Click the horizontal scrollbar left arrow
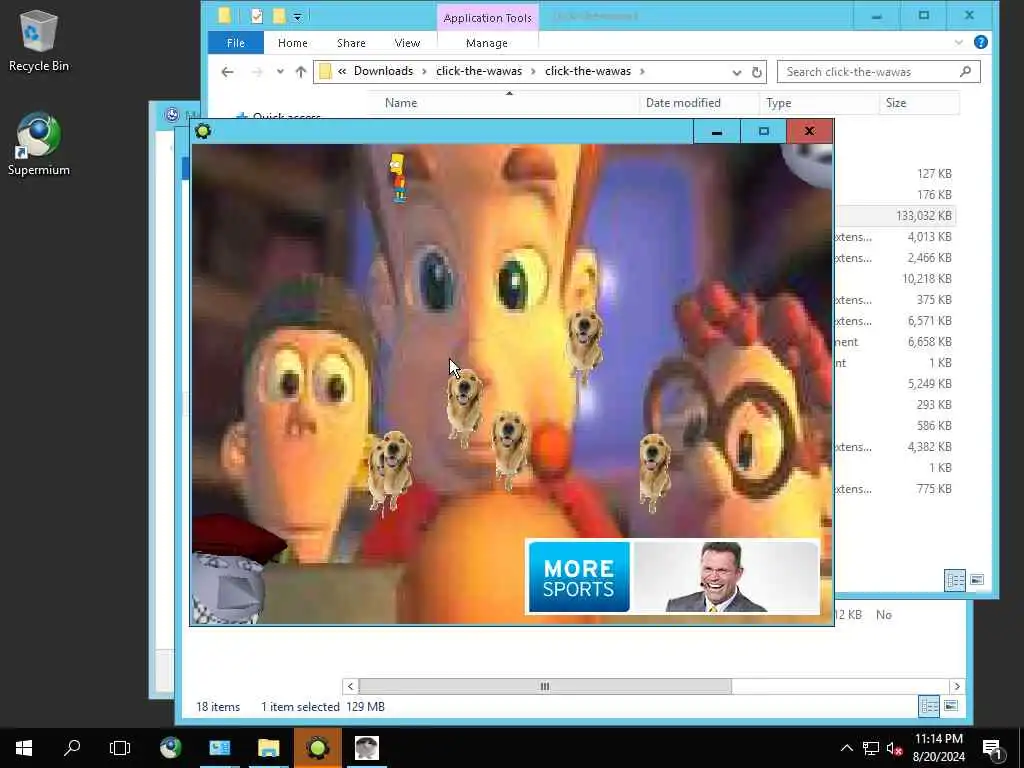The image size is (1024, 768). pos(350,686)
